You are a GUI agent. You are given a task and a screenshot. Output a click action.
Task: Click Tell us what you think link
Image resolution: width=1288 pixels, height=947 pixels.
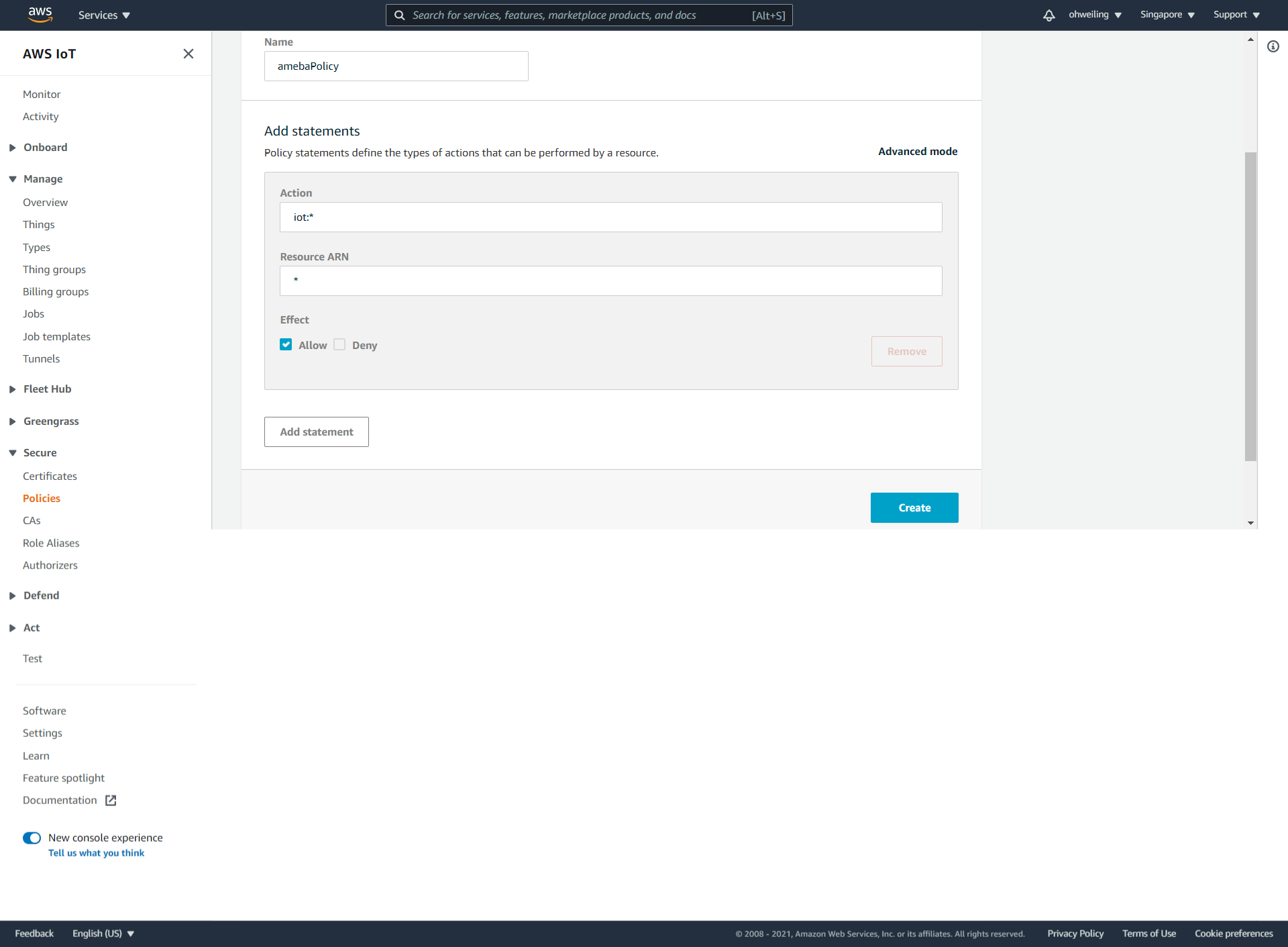pos(97,853)
